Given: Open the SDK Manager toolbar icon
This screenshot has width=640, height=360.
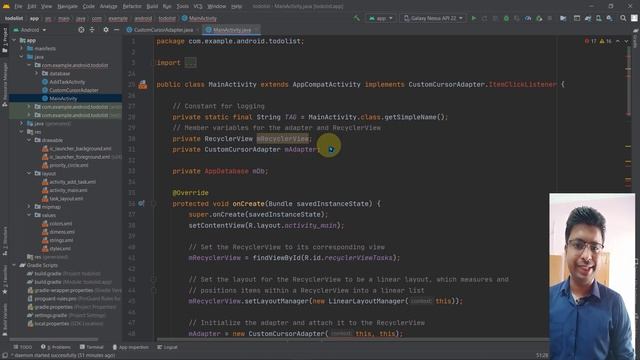Looking at the screenshot, I should [x=609, y=18].
